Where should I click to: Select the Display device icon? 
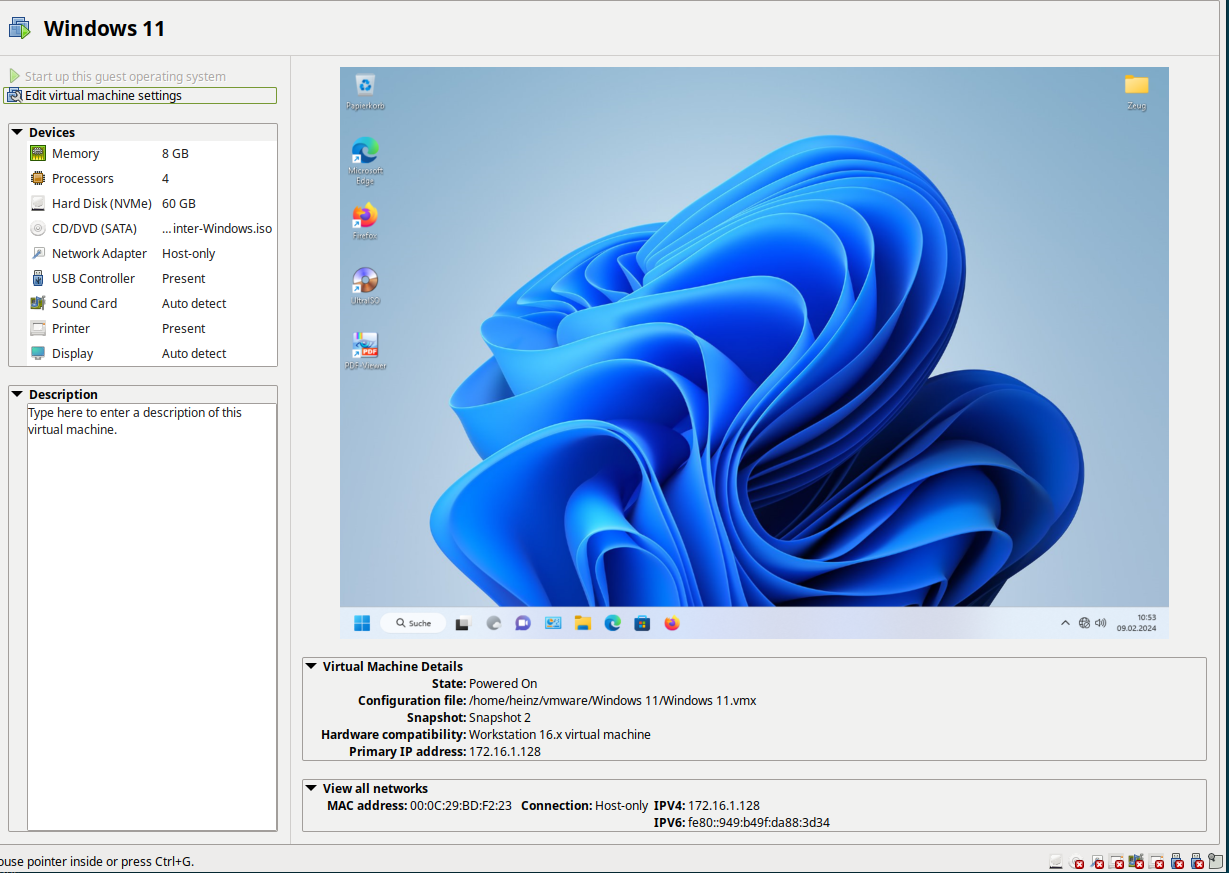(x=38, y=353)
